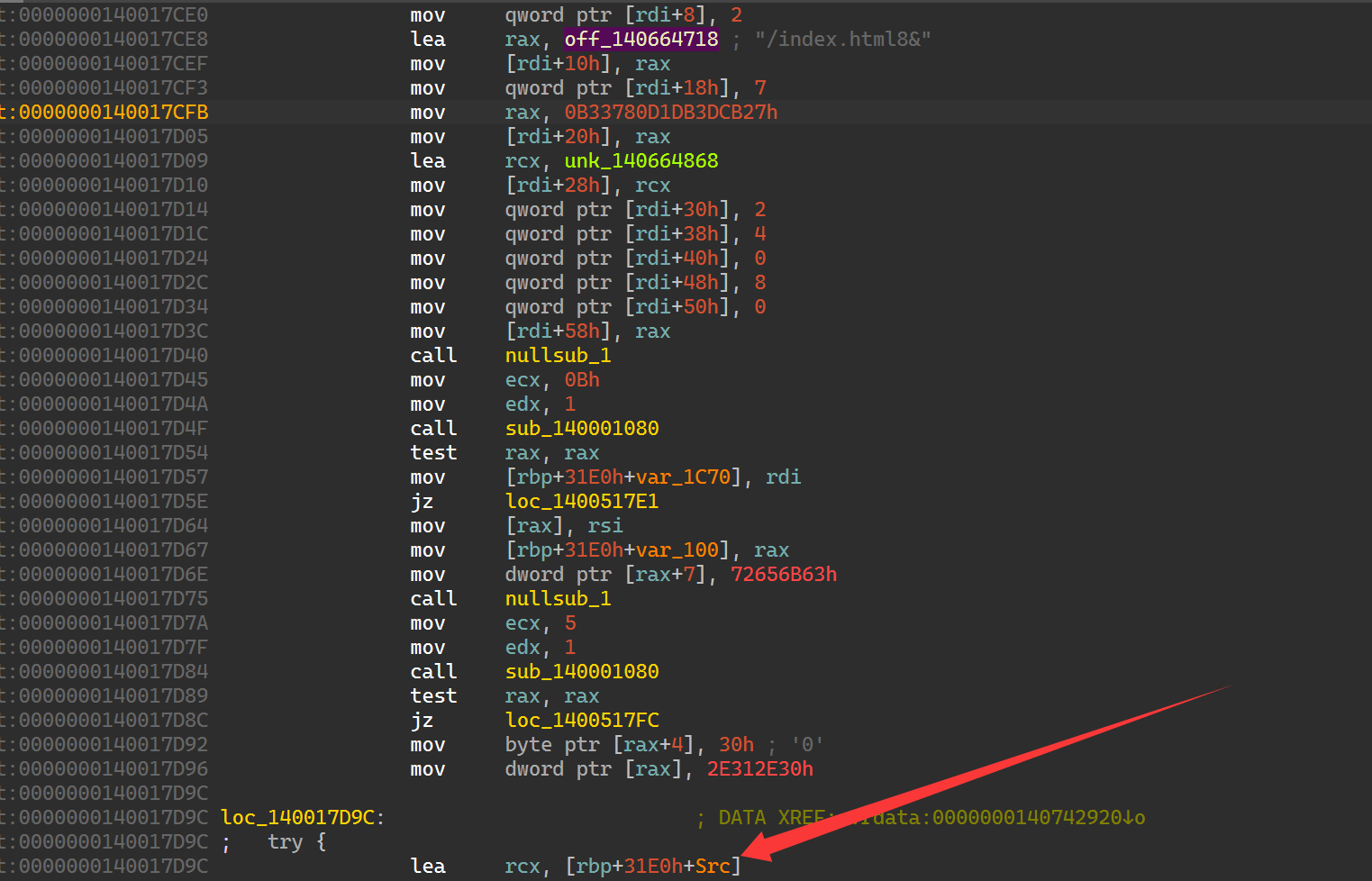Open nullsub_1 call at address 140017D75
This screenshot has width=1372, height=881.
[558, 599]
